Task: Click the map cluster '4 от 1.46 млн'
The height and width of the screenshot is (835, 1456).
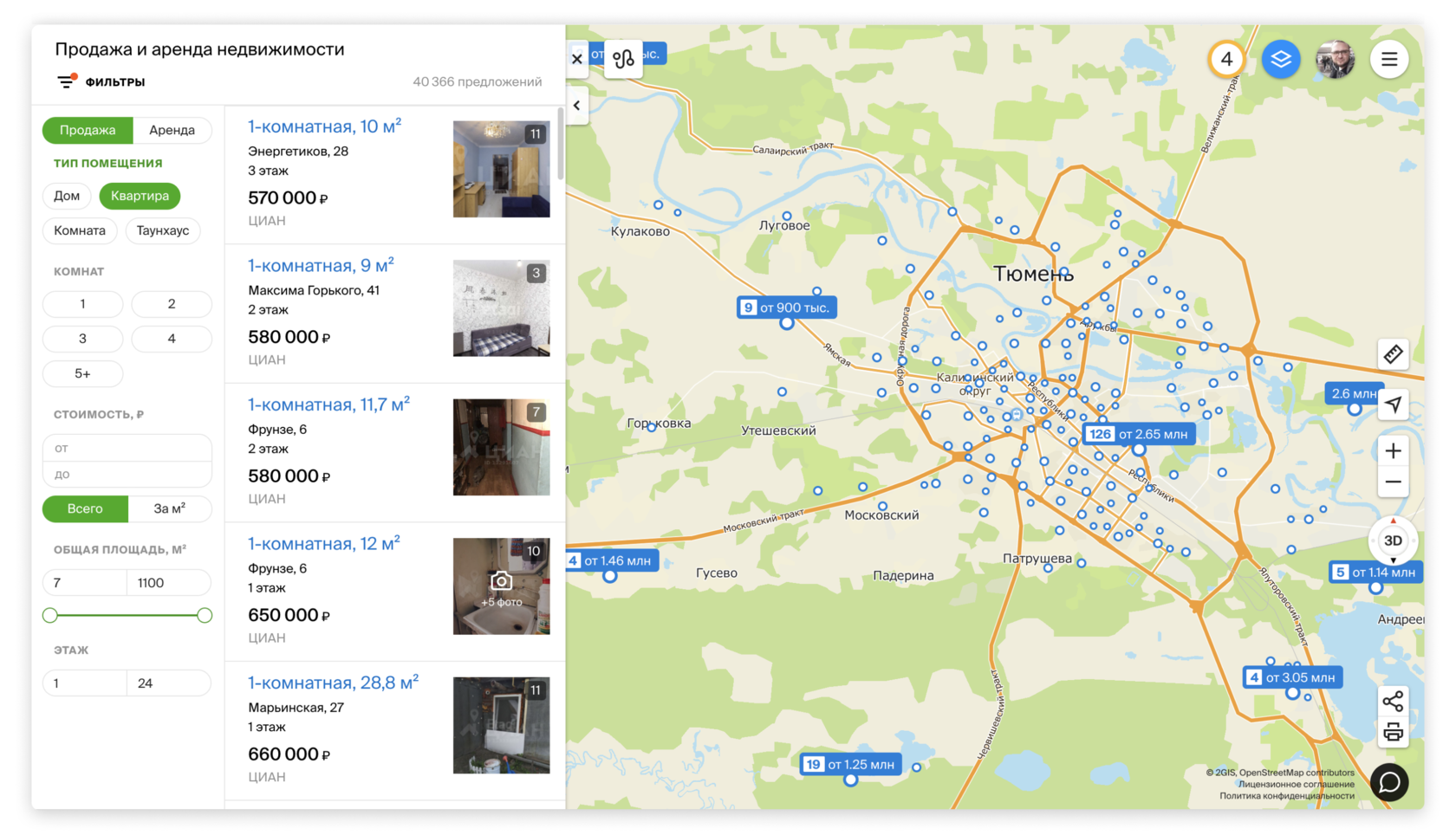Action: pyautogui.click(x=613, y=560)
